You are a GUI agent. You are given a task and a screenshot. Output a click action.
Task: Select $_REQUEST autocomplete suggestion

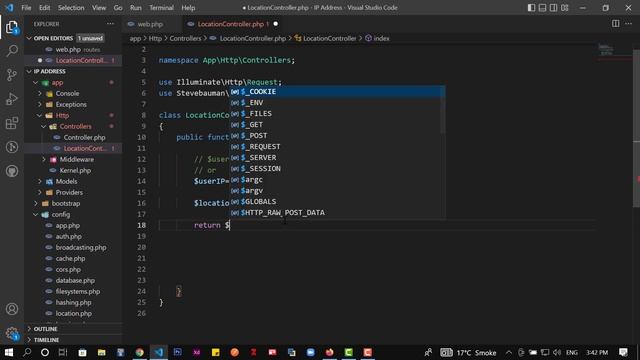pos(337,147)
